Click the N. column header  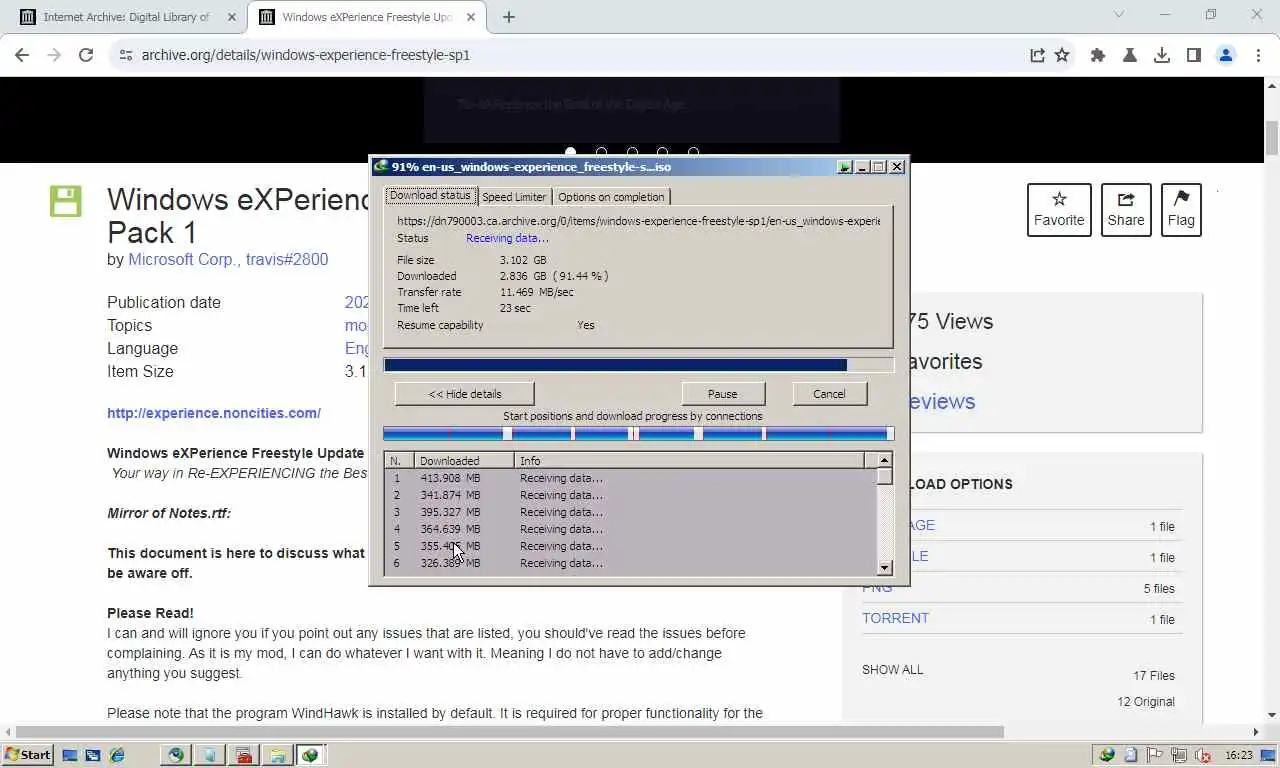[399, 461]
